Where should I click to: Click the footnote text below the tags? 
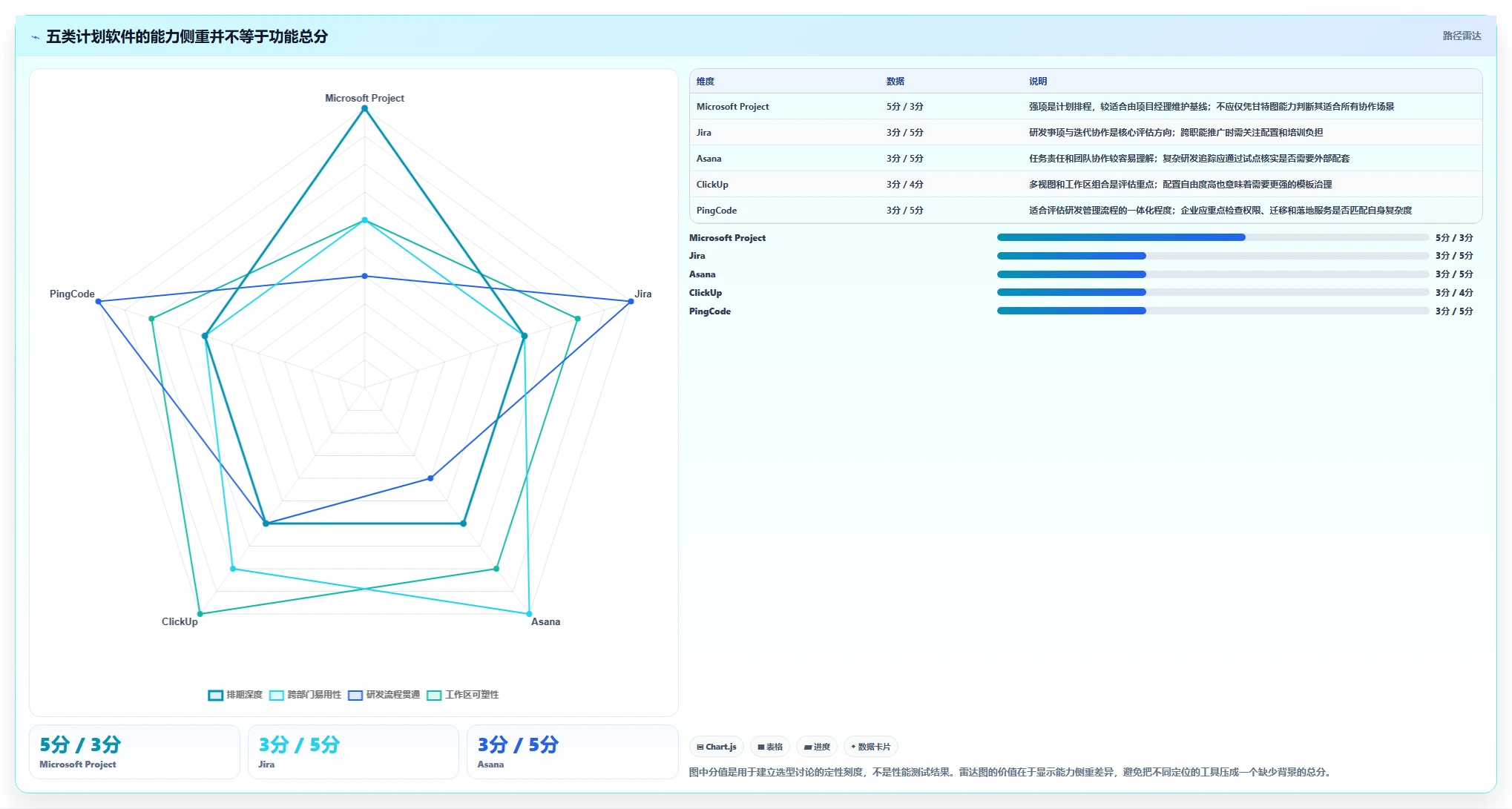tap(1011, 772)
